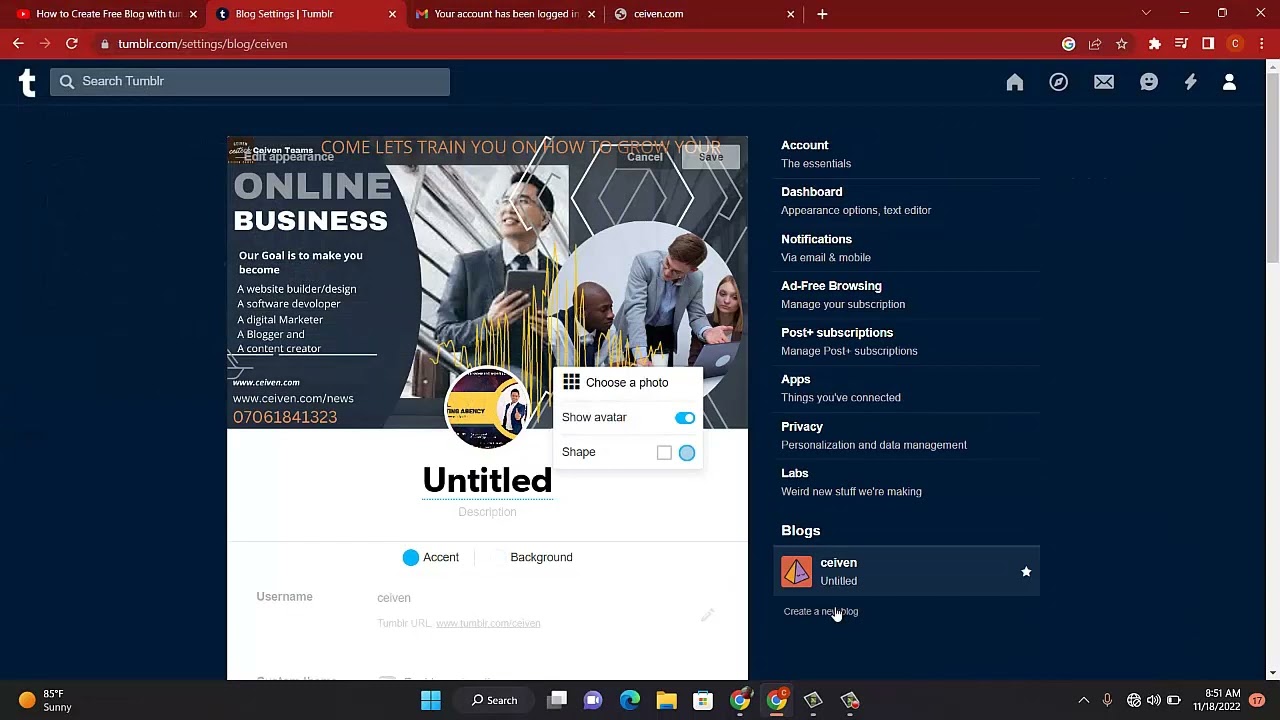Open the Chrome three-dot menu
The width and height of the screenshot is (1280, 720).
[x=1262, y=44]
